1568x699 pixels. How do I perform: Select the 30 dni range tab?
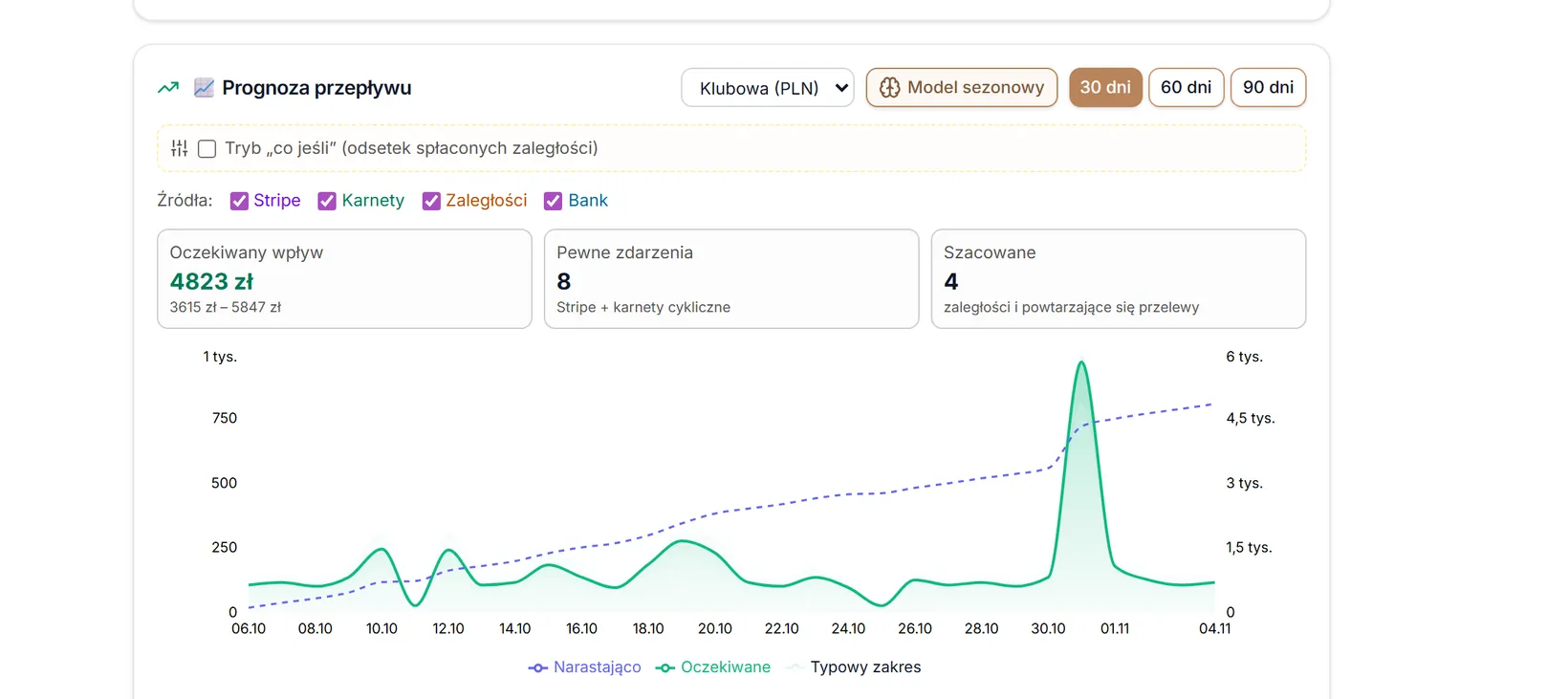(x=1105, y=87)
